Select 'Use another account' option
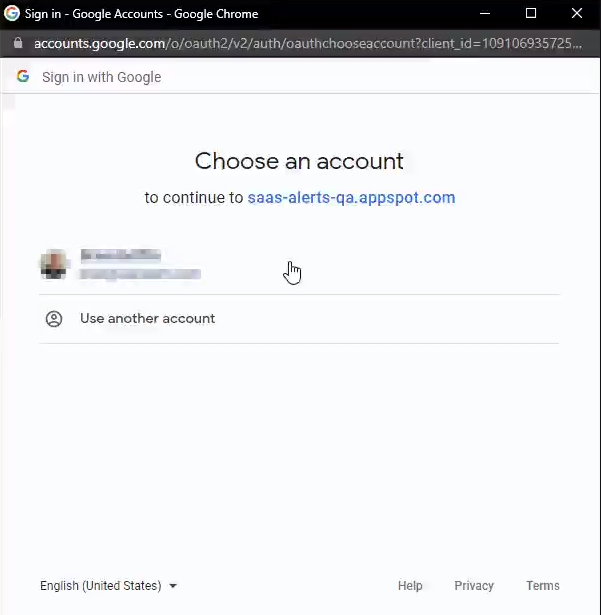601x615 pixels. (147, 319)
